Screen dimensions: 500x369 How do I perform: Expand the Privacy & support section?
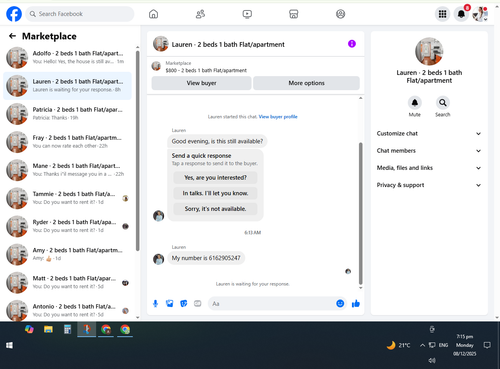pos(429,185)
